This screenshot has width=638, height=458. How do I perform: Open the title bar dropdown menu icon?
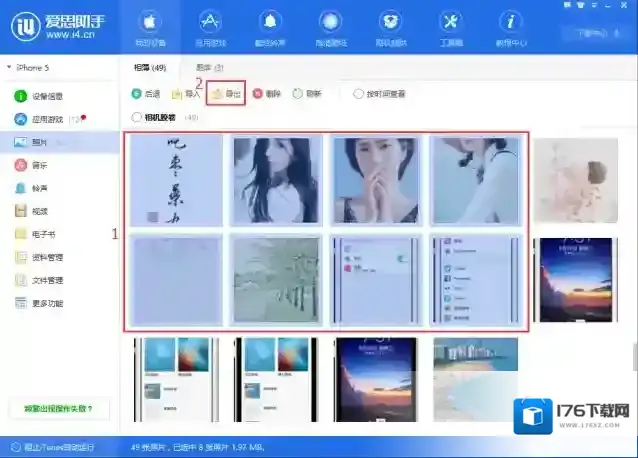[x=594, y=5]
